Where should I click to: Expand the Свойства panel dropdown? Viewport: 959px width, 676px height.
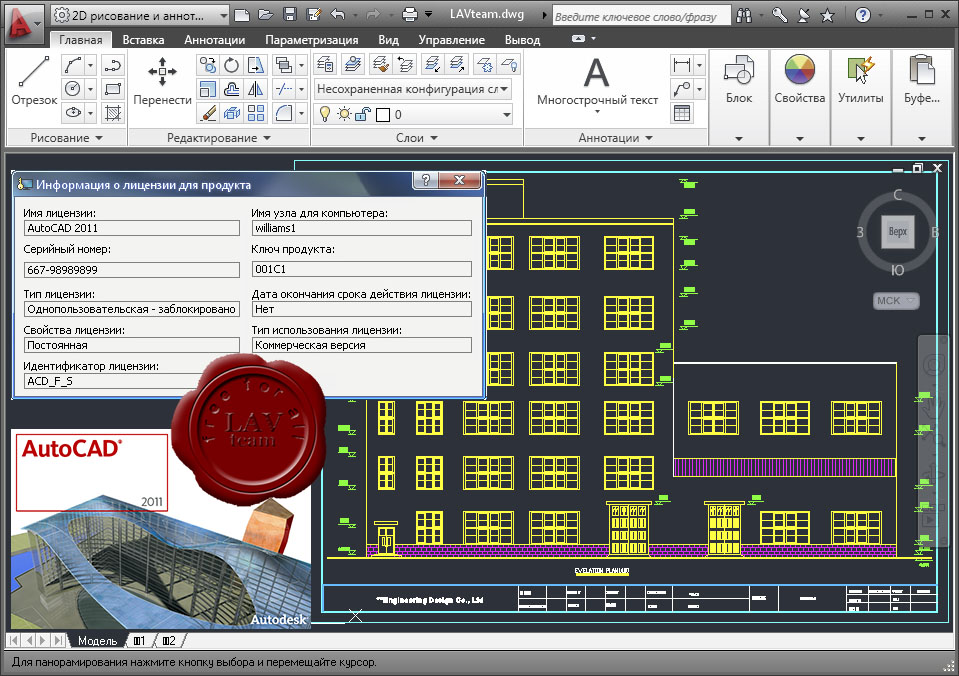point(799,138)
